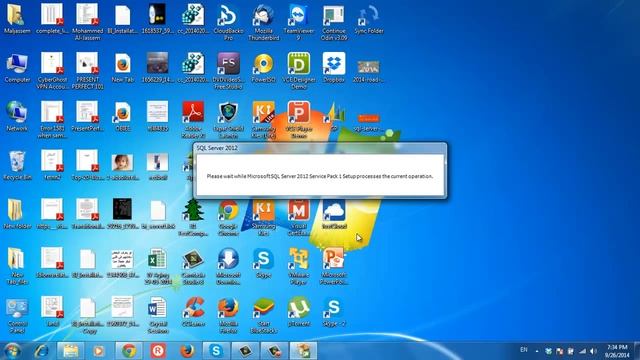Launch CloudBacko Pro shortcut
This screenshot has width=640, height=360.
pyautogui.click(x=228, y=22)
